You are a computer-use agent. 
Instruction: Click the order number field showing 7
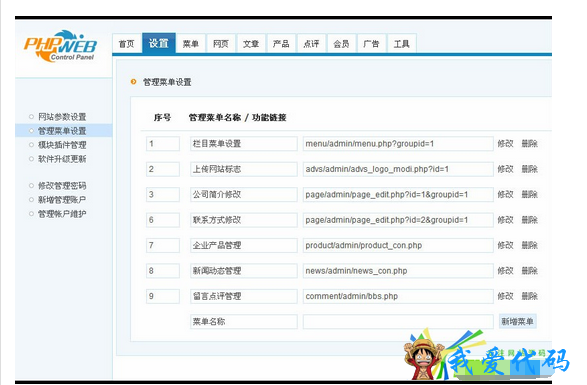(163, 246)
